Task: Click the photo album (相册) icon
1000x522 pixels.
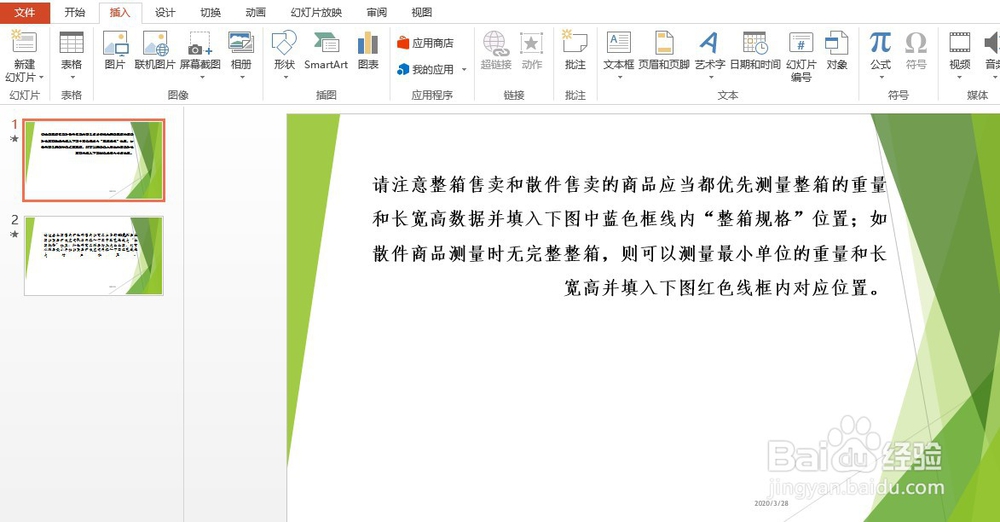Action: [x=241, y=43]
